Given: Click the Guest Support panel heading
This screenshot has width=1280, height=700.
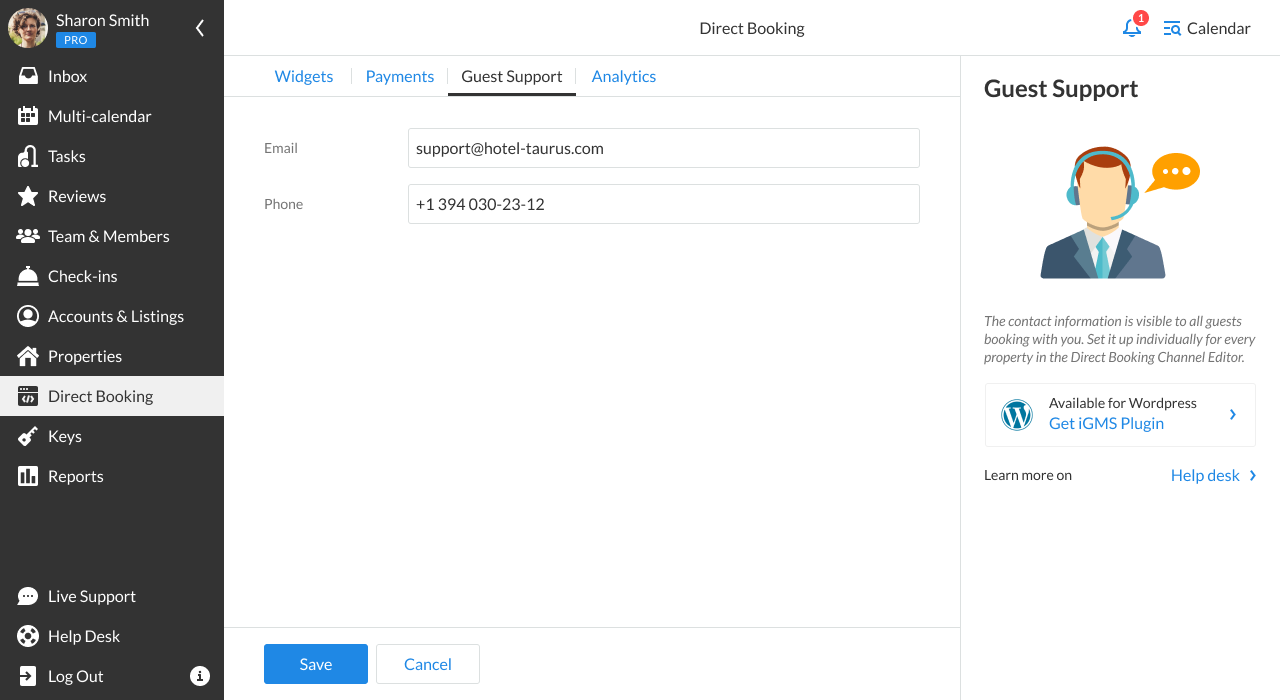Looking at the screenshot, I should tap(1061, 89).
